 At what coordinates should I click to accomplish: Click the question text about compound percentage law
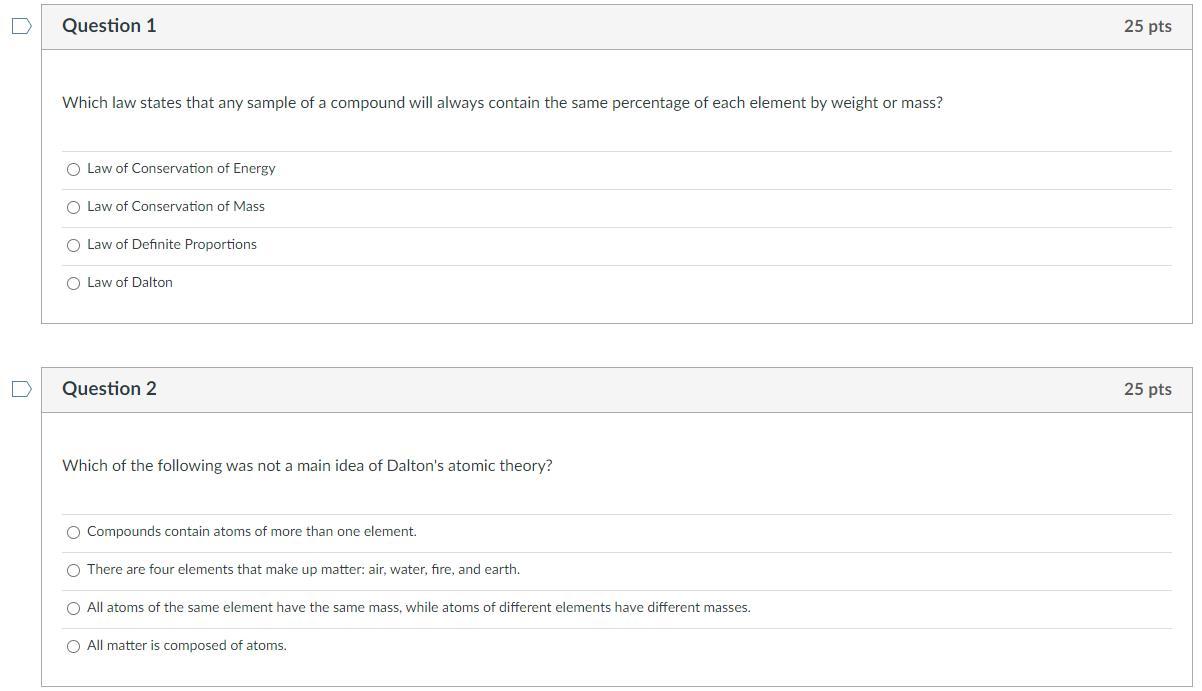tap(502, 103)
